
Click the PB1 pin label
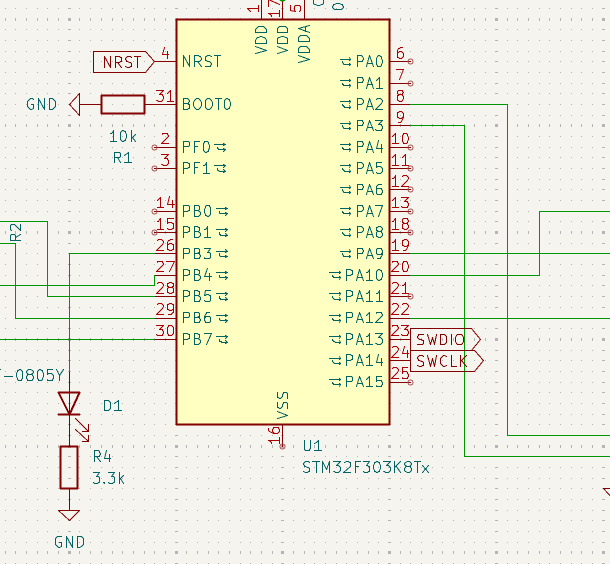[197, 232]
